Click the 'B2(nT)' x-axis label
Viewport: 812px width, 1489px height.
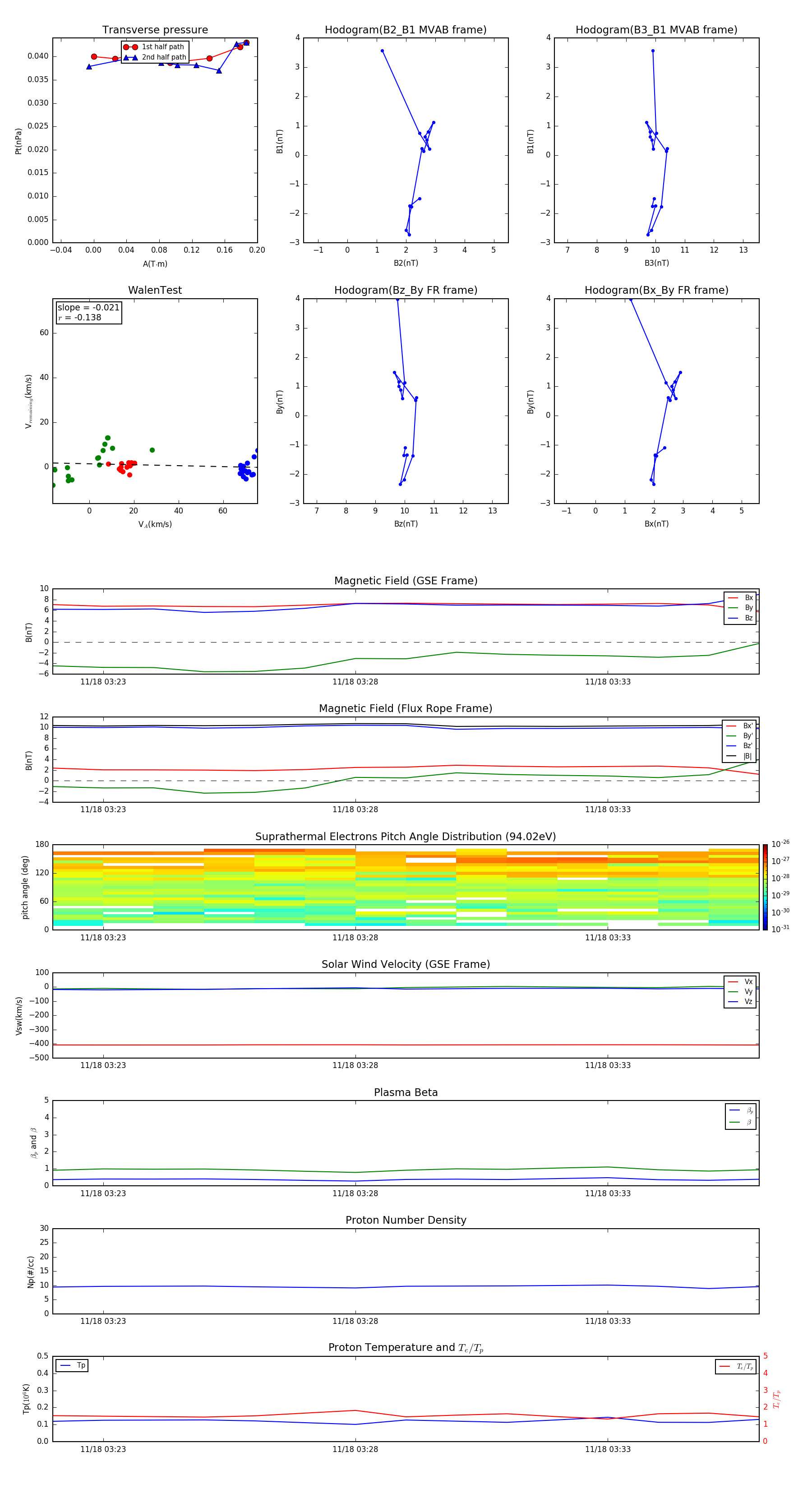click(x=406, y=263)
